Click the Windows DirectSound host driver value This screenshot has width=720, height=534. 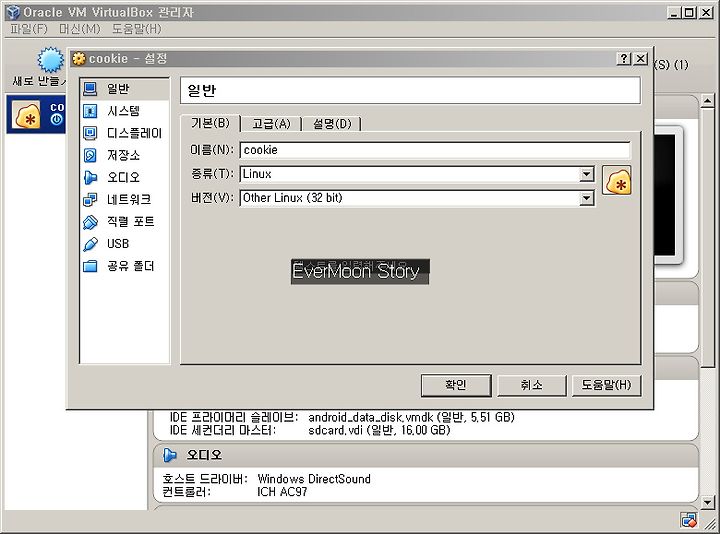point(314,479)
